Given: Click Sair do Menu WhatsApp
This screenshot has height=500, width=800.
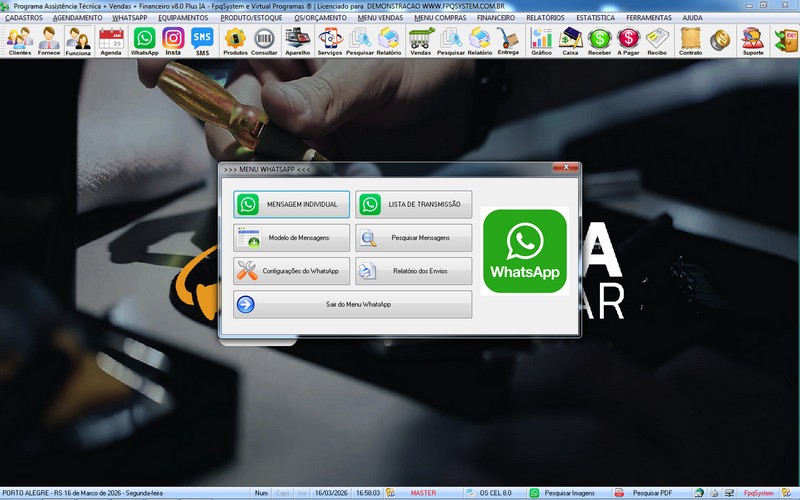Looking at the screenshot, I should 353,305.
